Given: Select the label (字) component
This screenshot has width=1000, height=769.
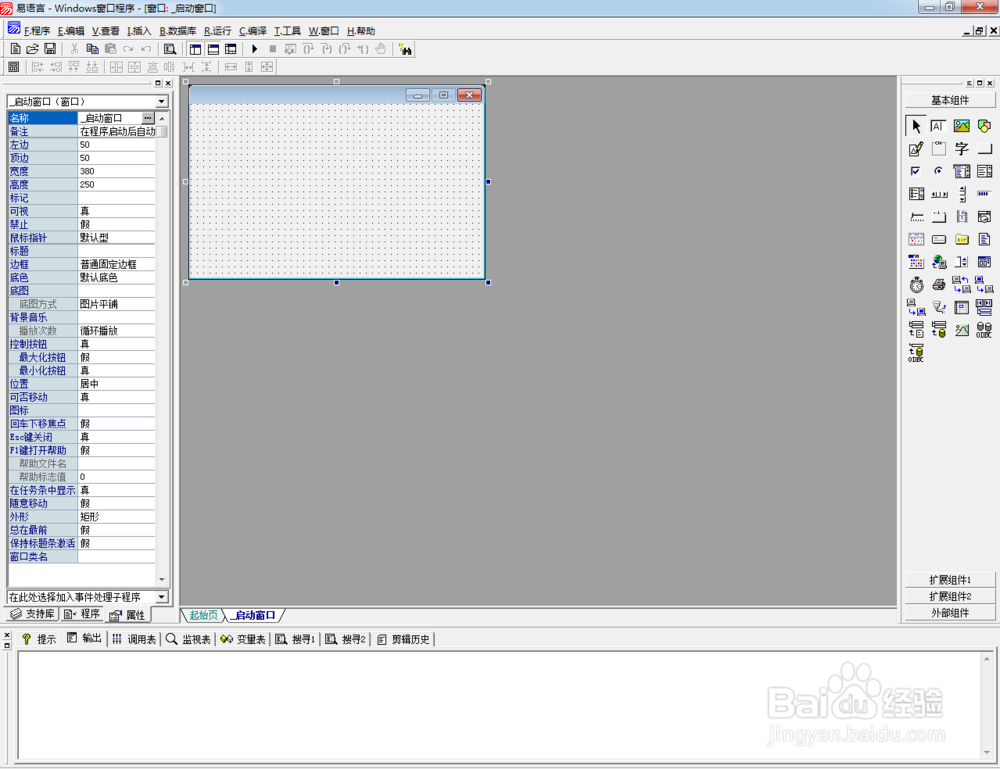Looking at the screenshot, I should point(961,149).
